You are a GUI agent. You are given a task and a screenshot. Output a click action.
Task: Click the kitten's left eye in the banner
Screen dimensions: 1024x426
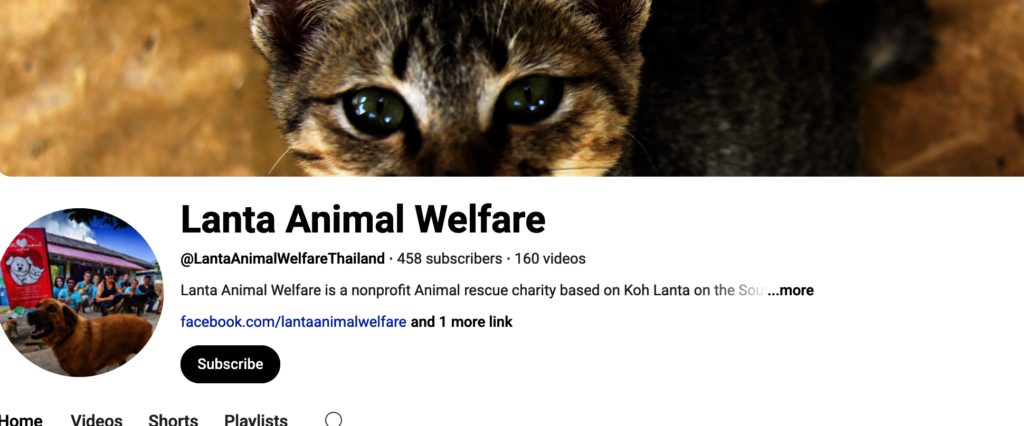tap(375, 111)
